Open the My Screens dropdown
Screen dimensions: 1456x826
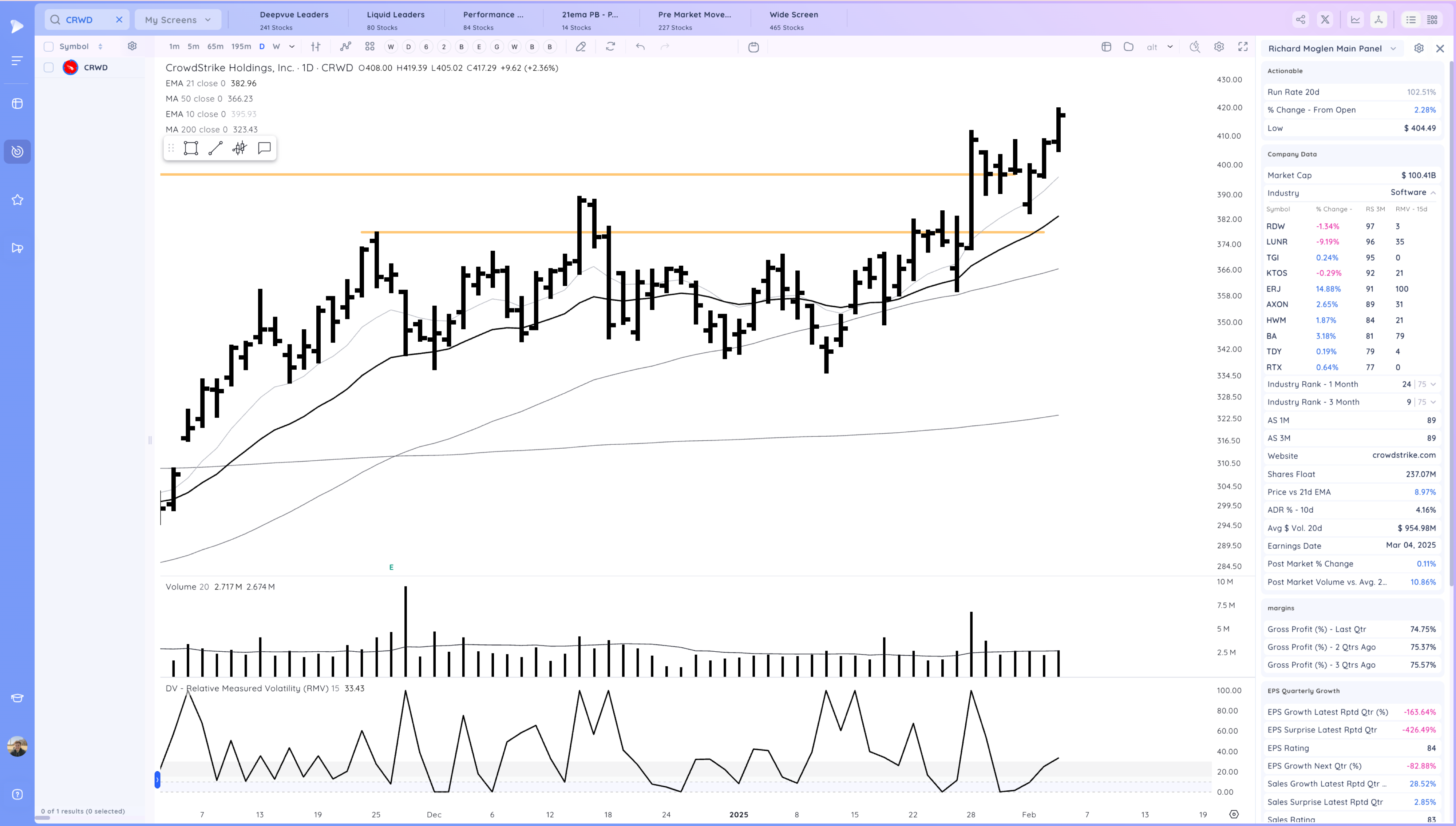178,20
